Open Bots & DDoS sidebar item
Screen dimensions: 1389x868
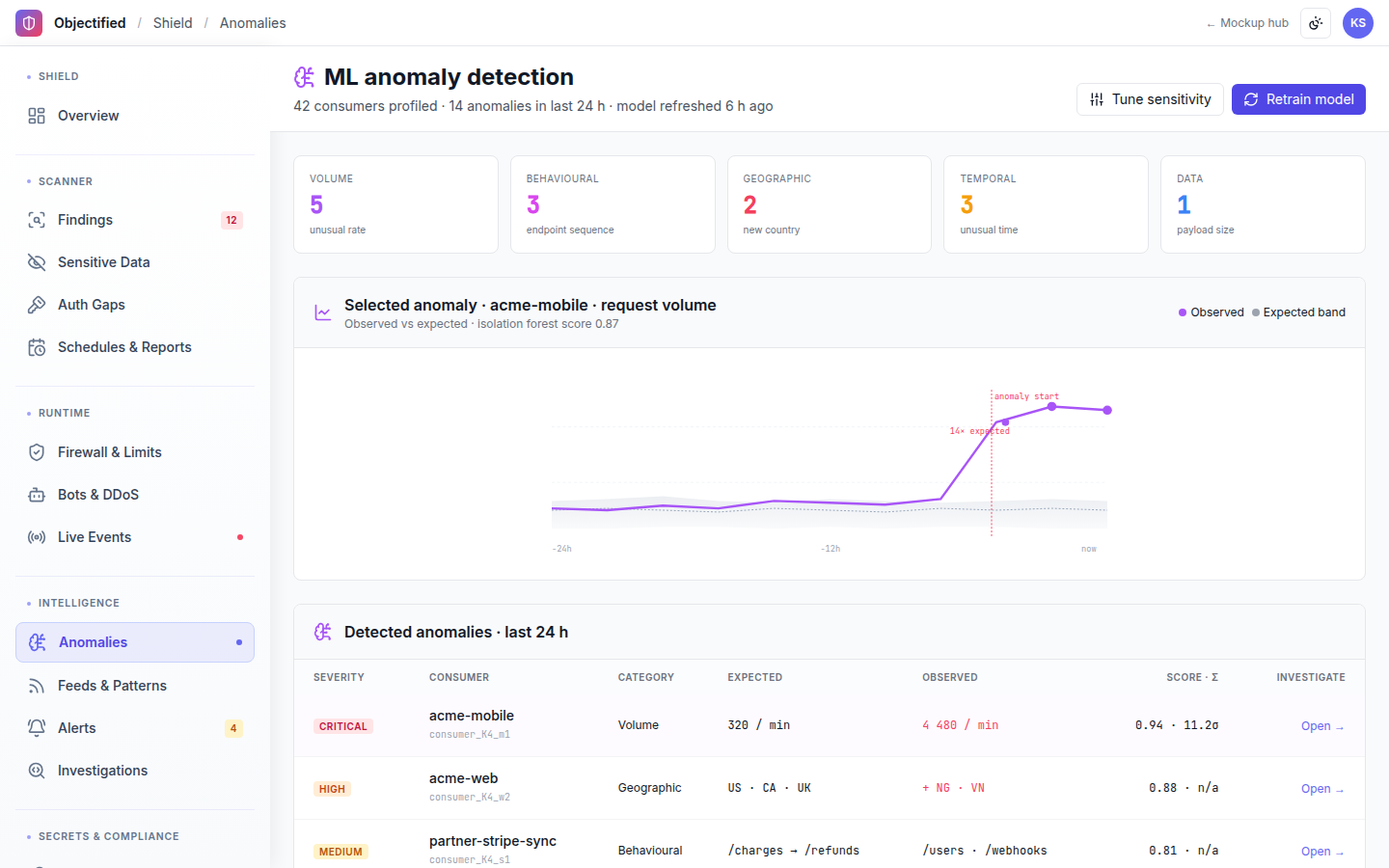click(135, 495)
